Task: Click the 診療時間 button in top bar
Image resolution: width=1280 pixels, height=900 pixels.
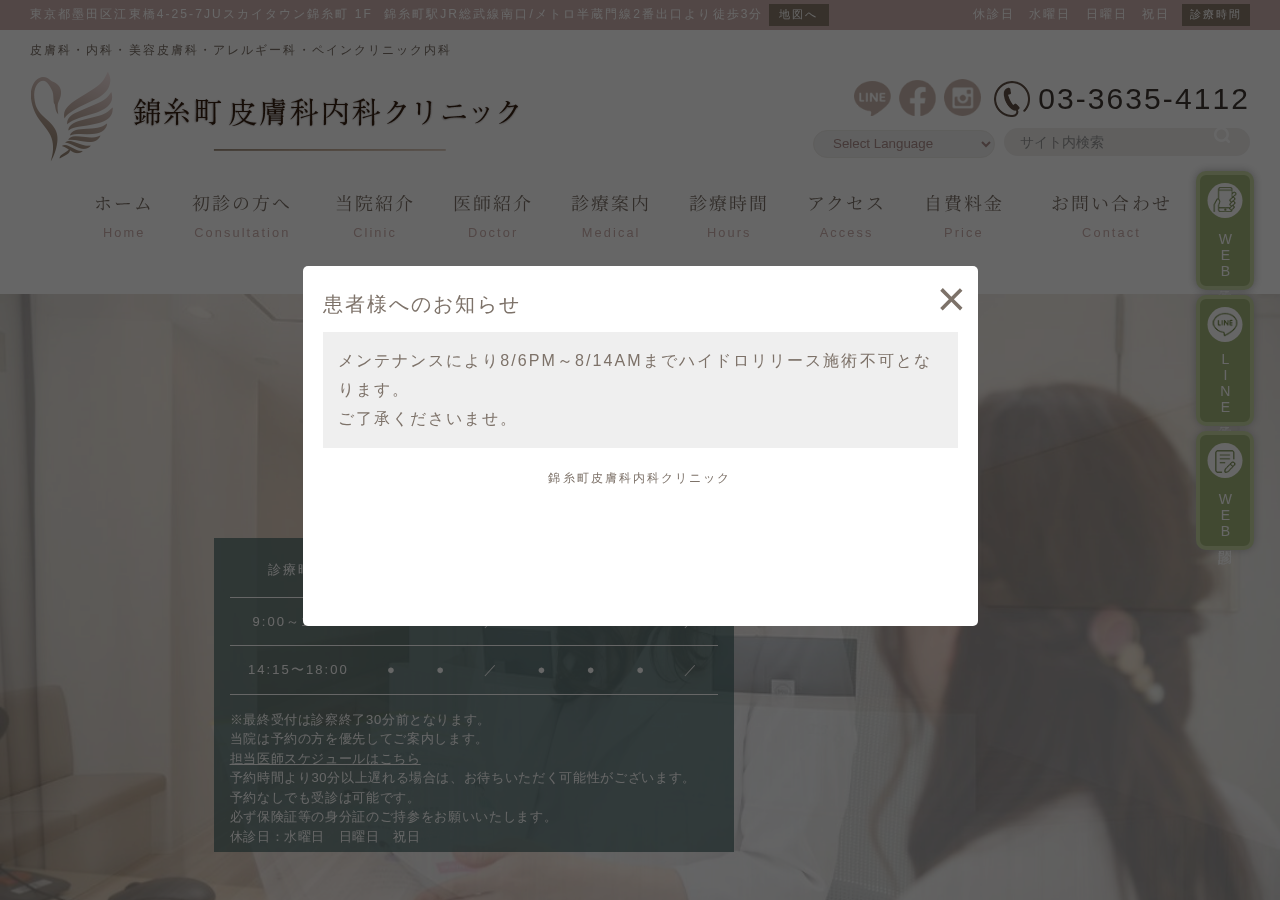Action: pyautogui.click(x=1216, y=15)
